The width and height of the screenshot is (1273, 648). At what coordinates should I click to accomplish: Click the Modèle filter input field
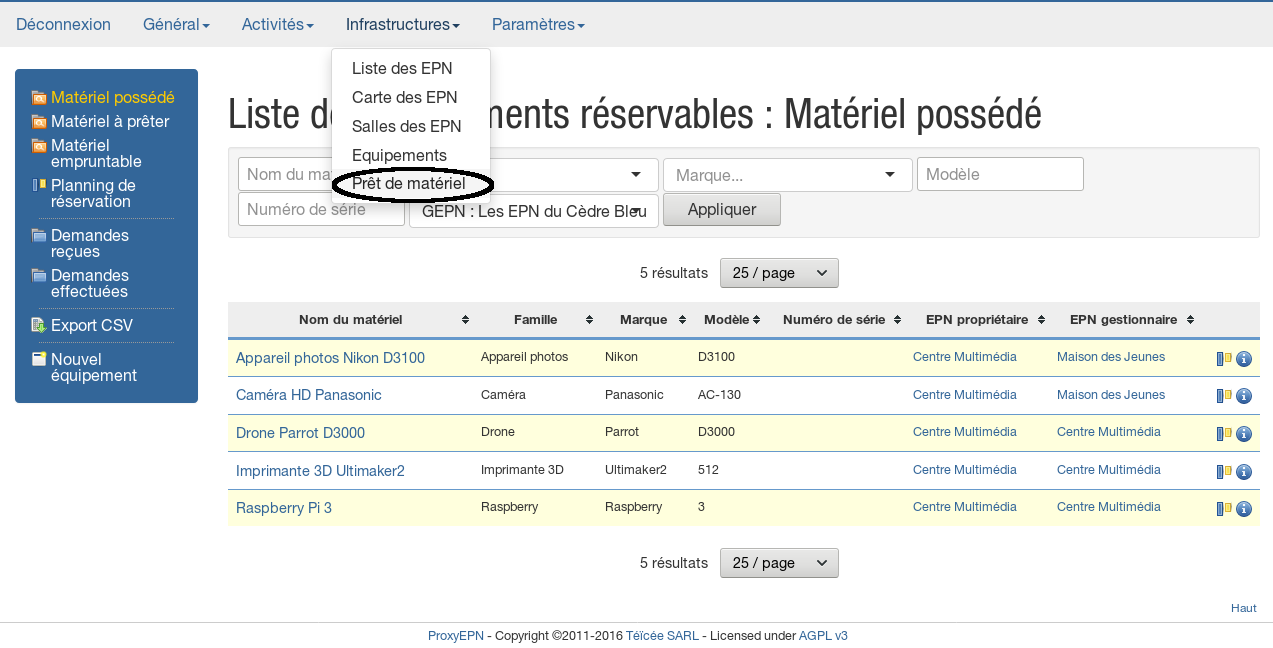tap(999, 174)
